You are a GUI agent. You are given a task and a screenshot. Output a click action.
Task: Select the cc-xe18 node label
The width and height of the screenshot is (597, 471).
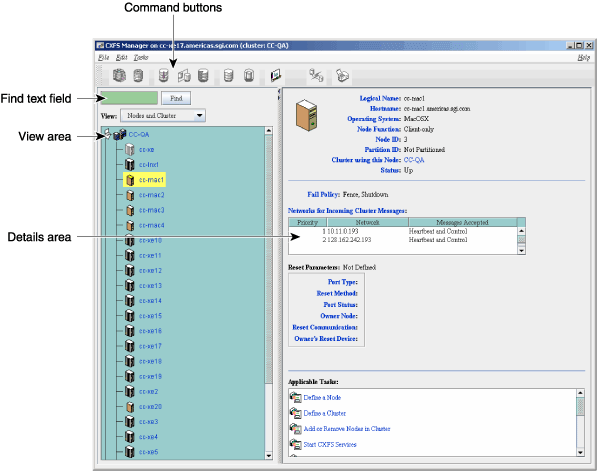coord(150,361)
